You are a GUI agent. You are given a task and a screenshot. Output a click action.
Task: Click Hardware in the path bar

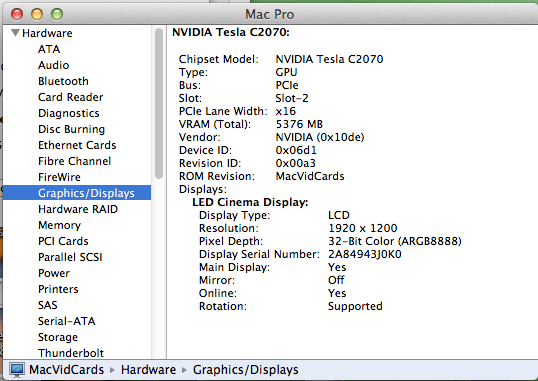click(x=149, y=370)
